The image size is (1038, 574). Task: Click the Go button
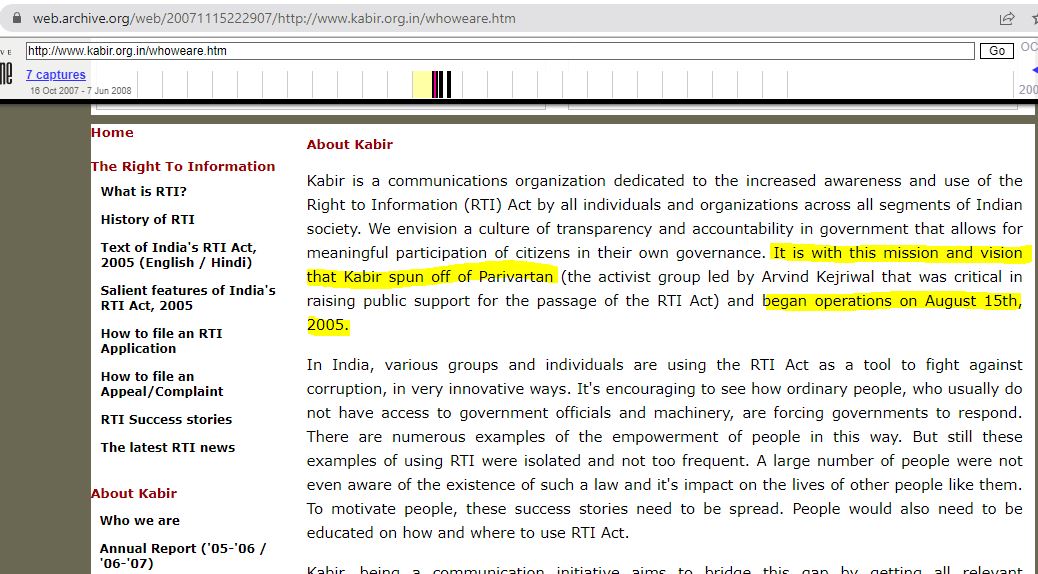click(997, 51)
